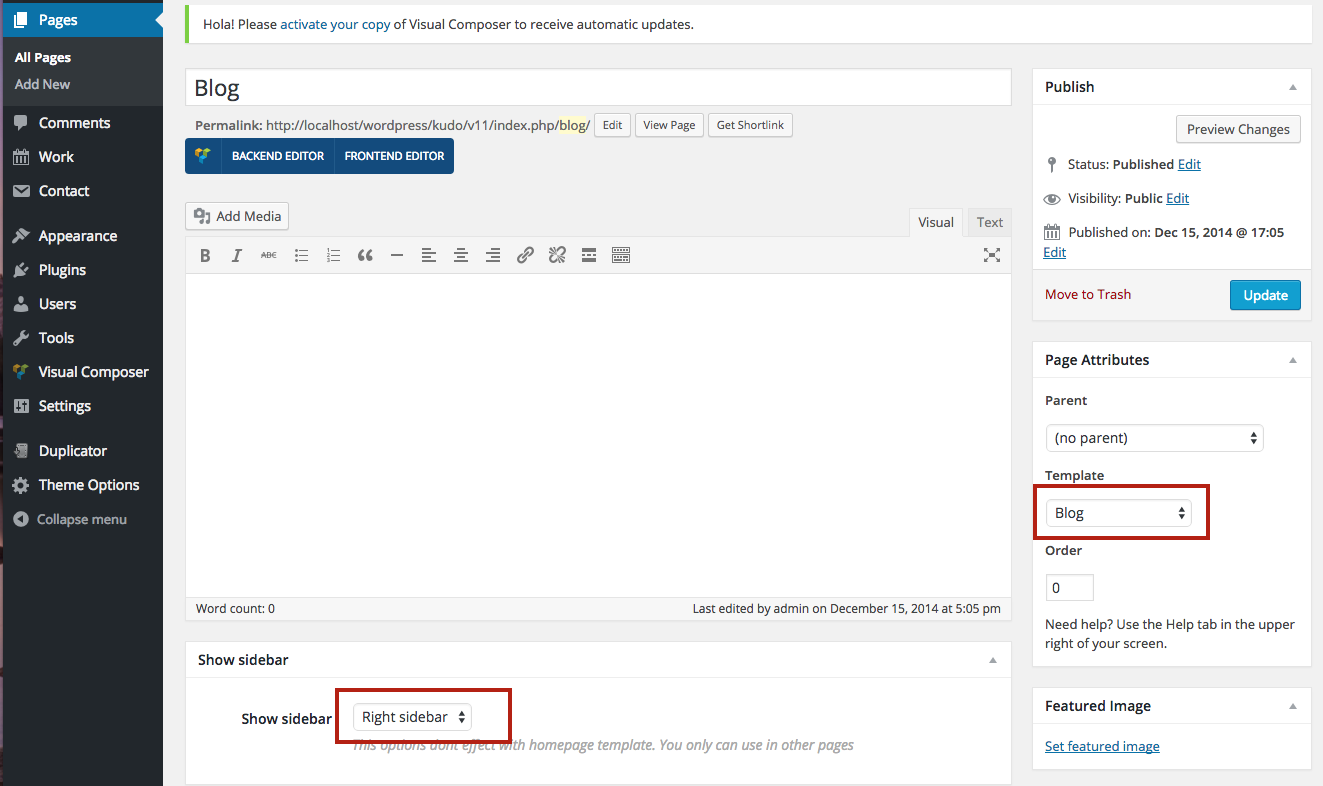Click the 'Word count: 0' status text
This screenshot has width=1323, height=786.
click(x=235, y=608)
